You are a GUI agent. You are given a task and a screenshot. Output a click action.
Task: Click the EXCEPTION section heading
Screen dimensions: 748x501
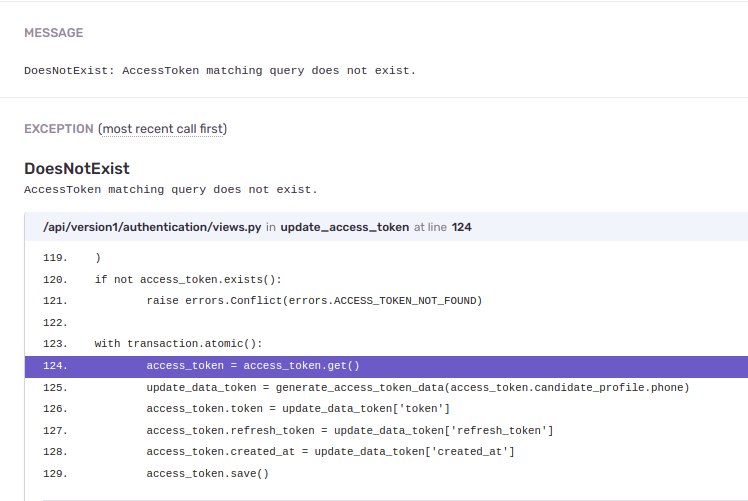[x=59, y=129]
